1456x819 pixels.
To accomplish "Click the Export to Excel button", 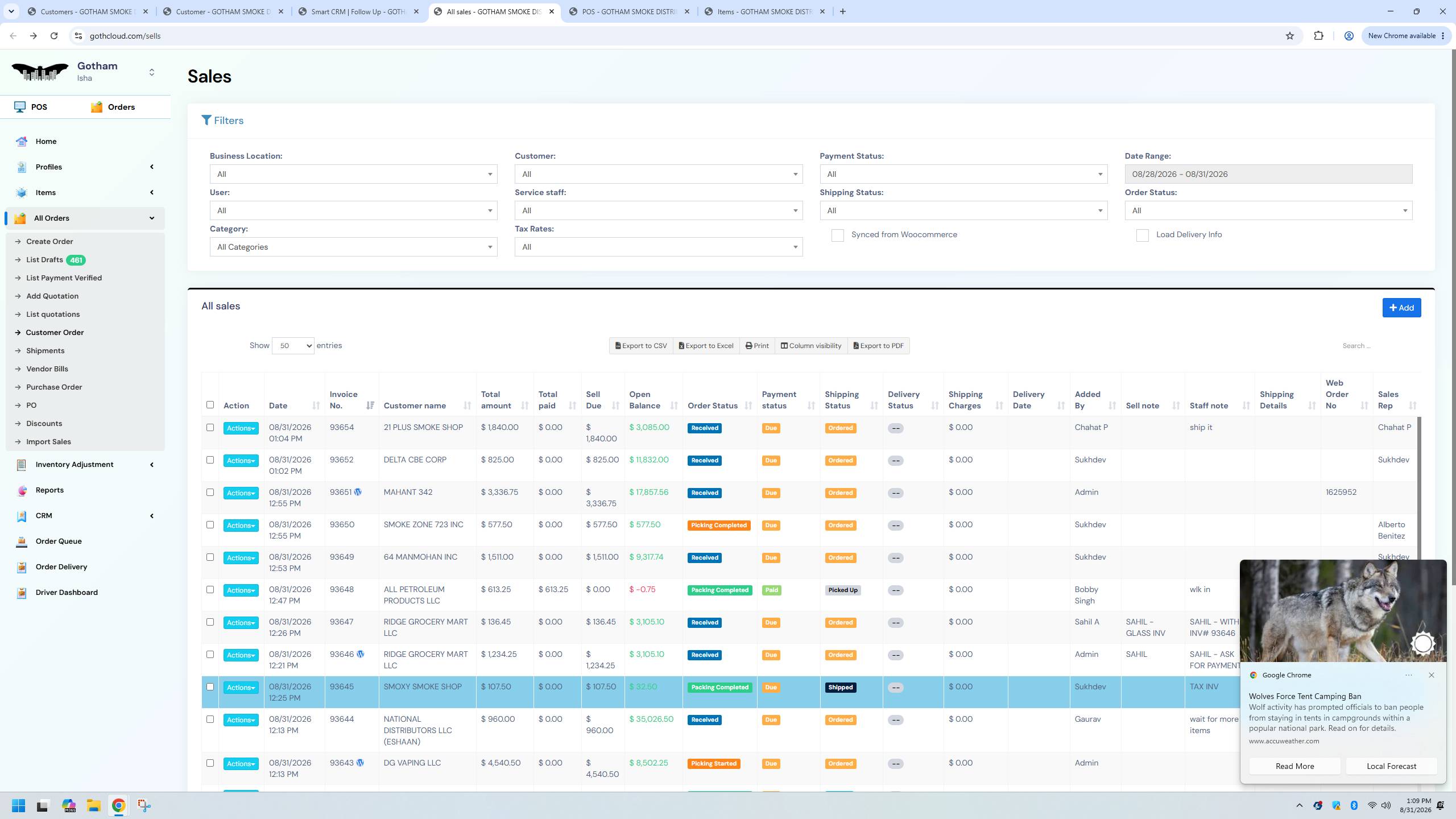I will point(706,346).
